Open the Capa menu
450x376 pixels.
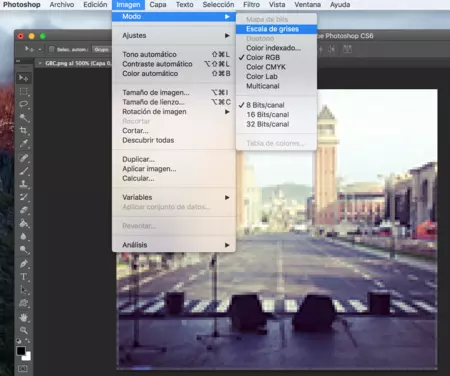pos(158,5)
